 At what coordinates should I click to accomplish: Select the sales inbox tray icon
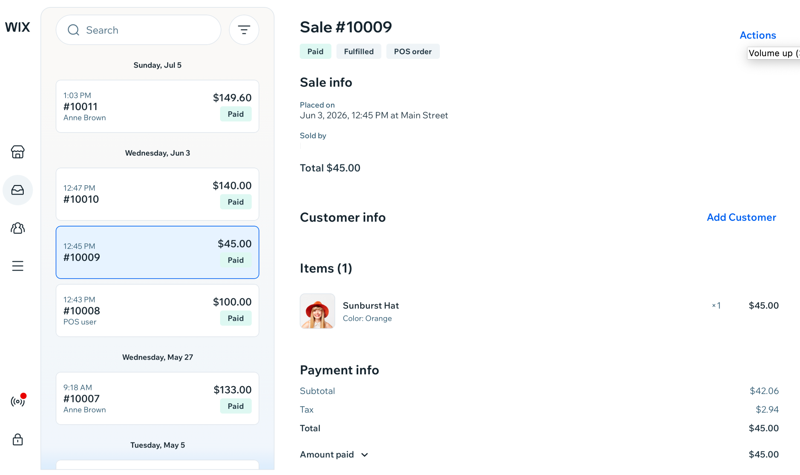[x=18, y=190]
